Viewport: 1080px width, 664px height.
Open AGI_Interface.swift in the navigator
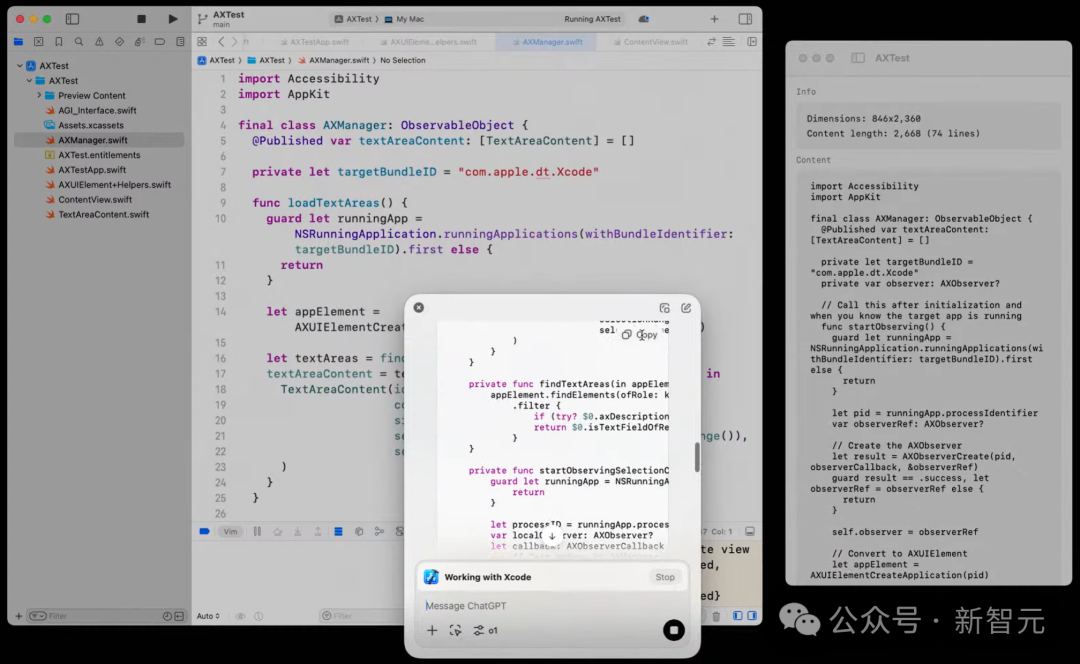click(x=97, y=110)
